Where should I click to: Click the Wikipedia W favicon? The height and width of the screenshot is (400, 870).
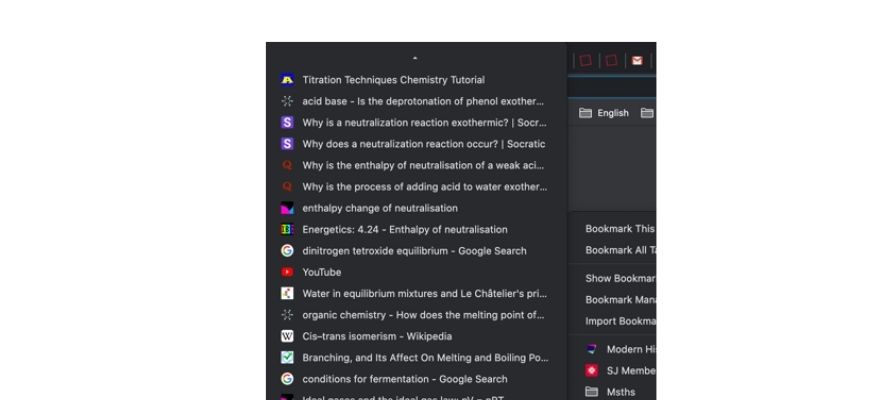coord(287,336)
